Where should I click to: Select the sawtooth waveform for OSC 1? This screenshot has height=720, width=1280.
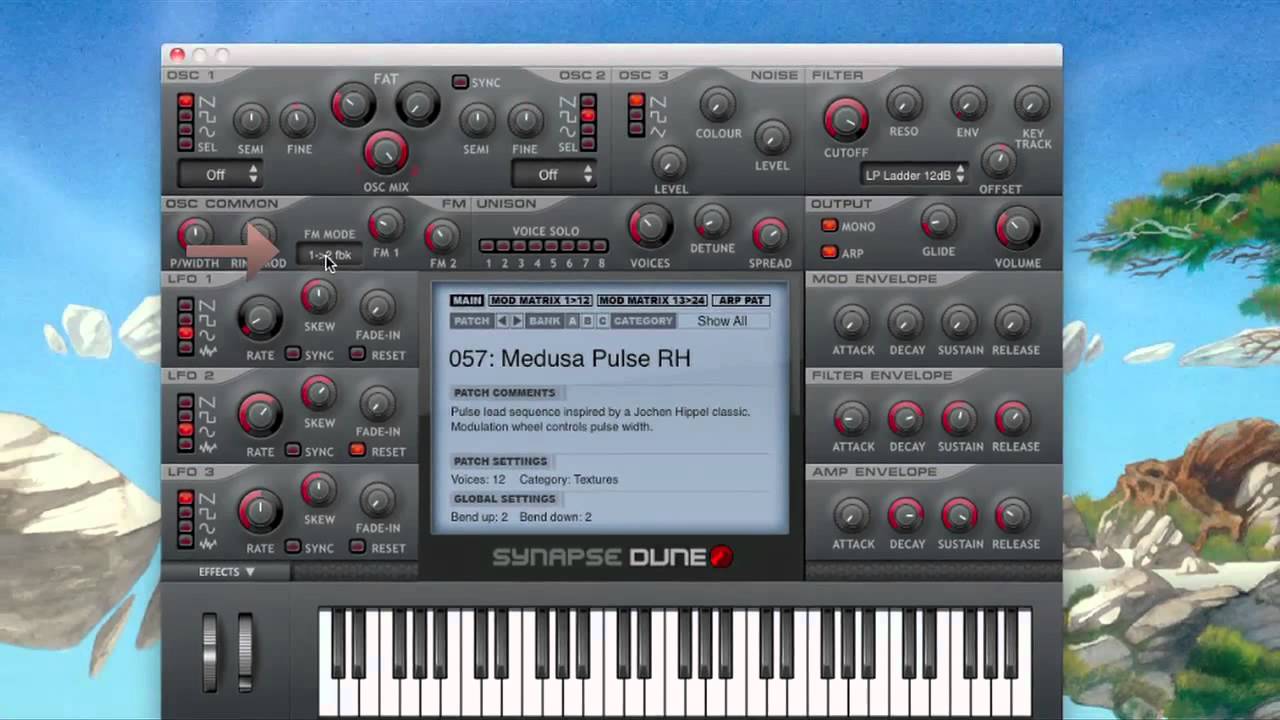[x=186, y=102]
